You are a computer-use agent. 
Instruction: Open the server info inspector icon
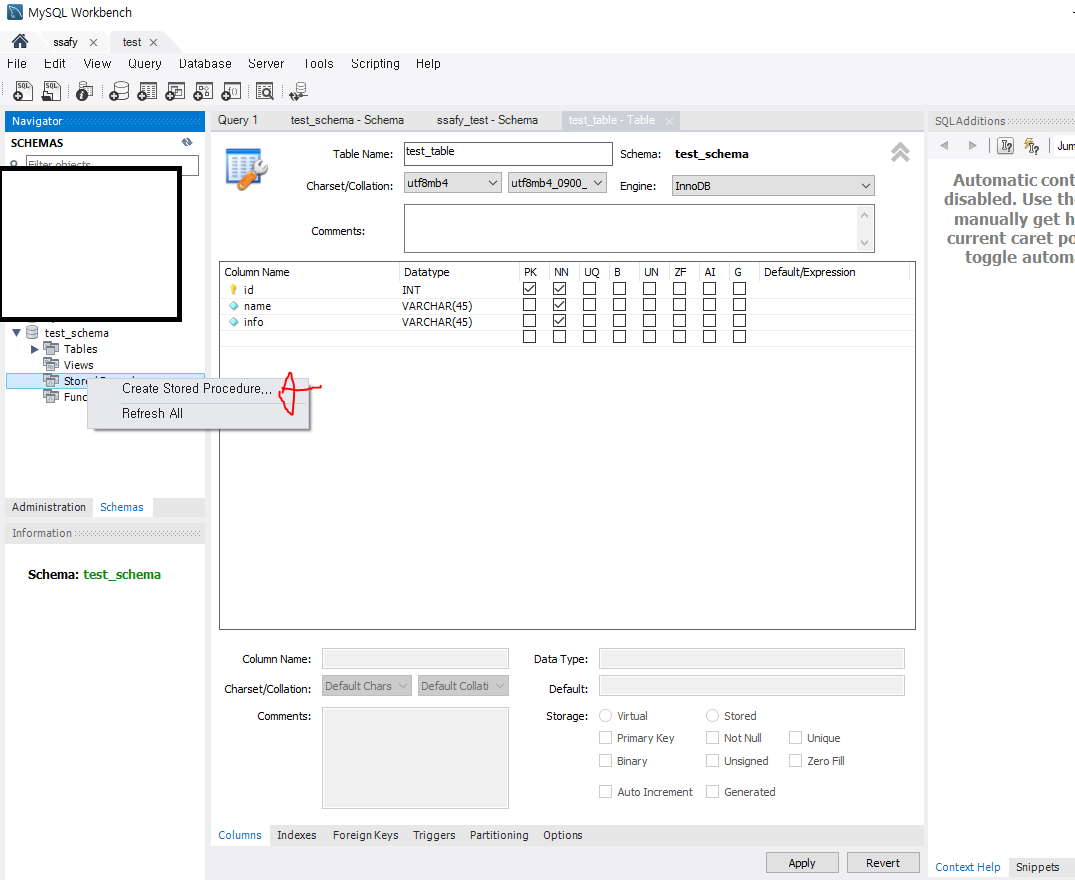coord(84,90)
